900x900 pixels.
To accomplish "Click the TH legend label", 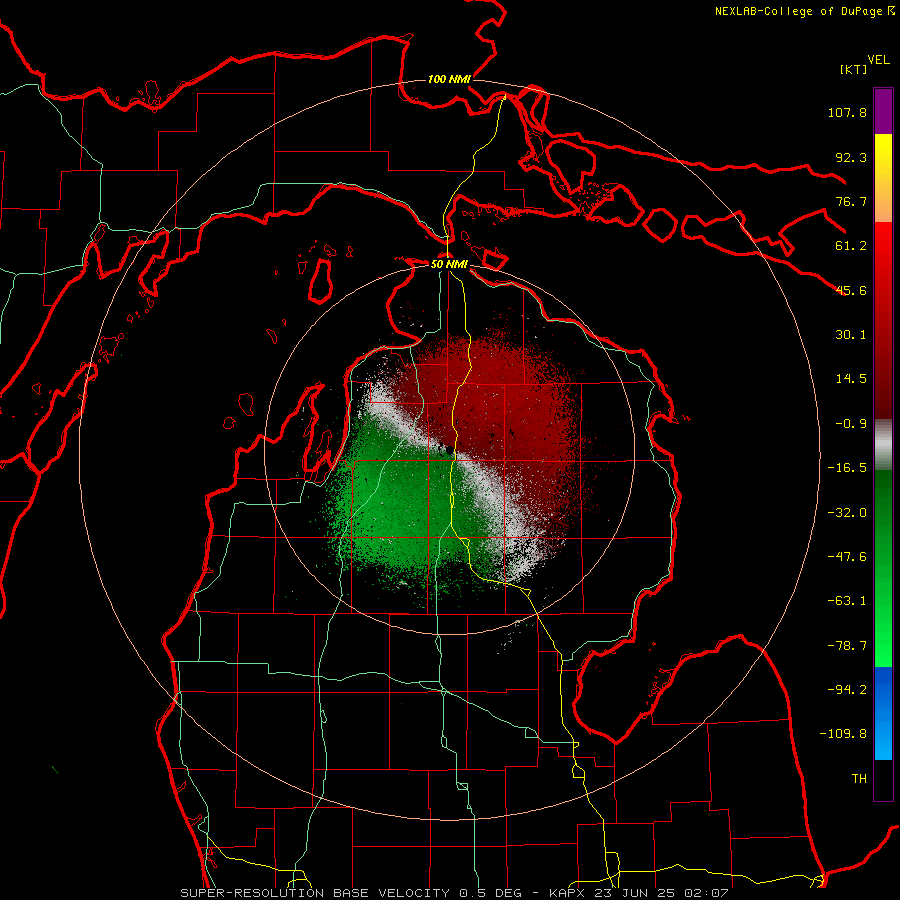I will (859, 779).
